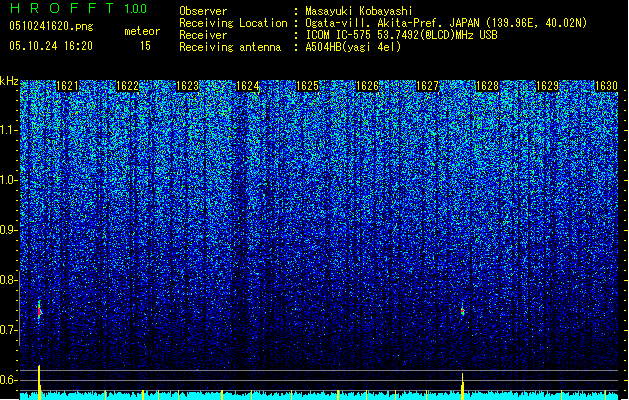Click the 1.1 kHz axis label

[9, 130]
